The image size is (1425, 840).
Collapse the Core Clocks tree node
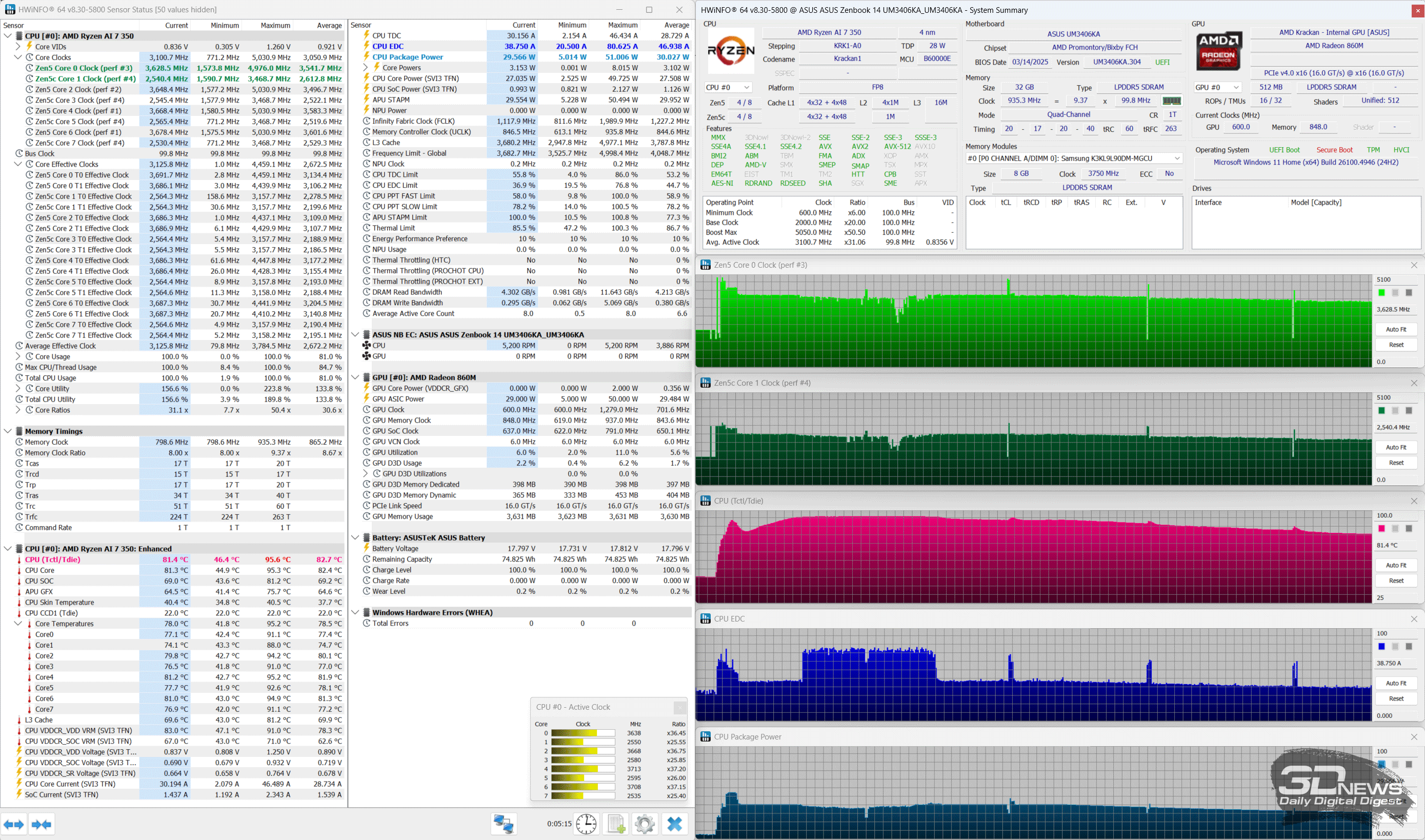click(x=18, y=57)
